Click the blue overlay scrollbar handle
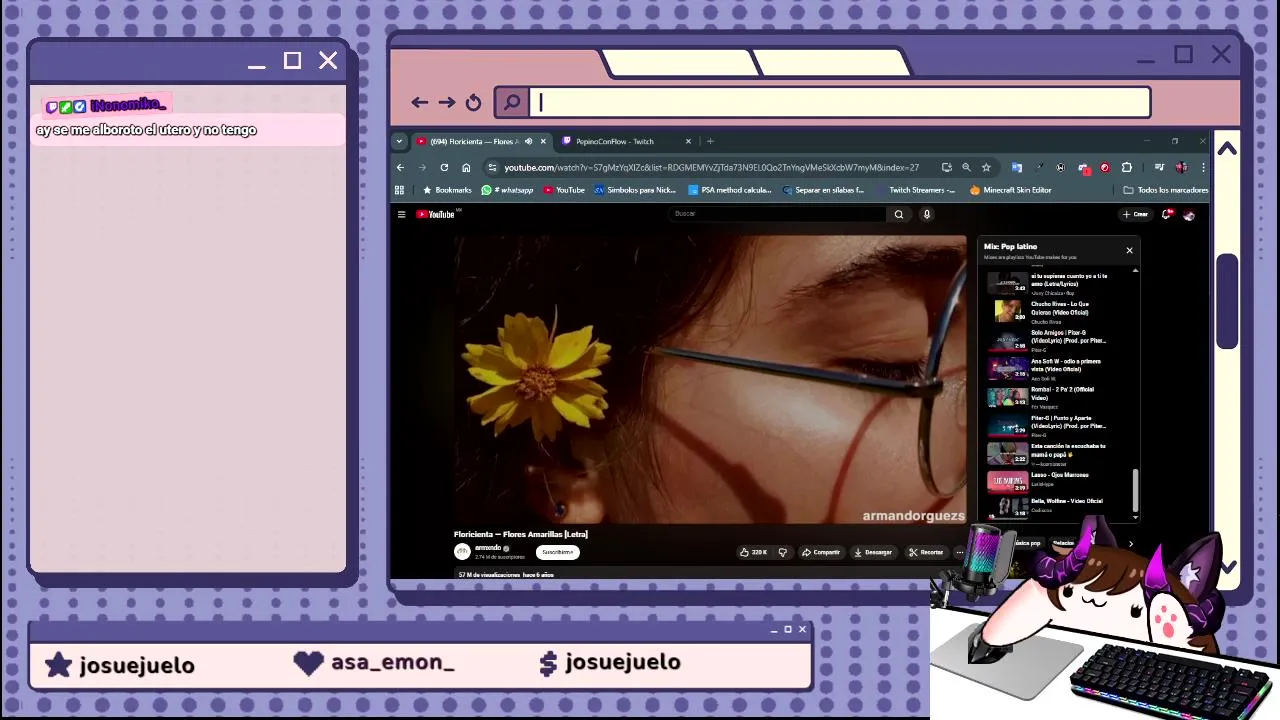This screenshot has width=1280, height=720. (1227, 301)
